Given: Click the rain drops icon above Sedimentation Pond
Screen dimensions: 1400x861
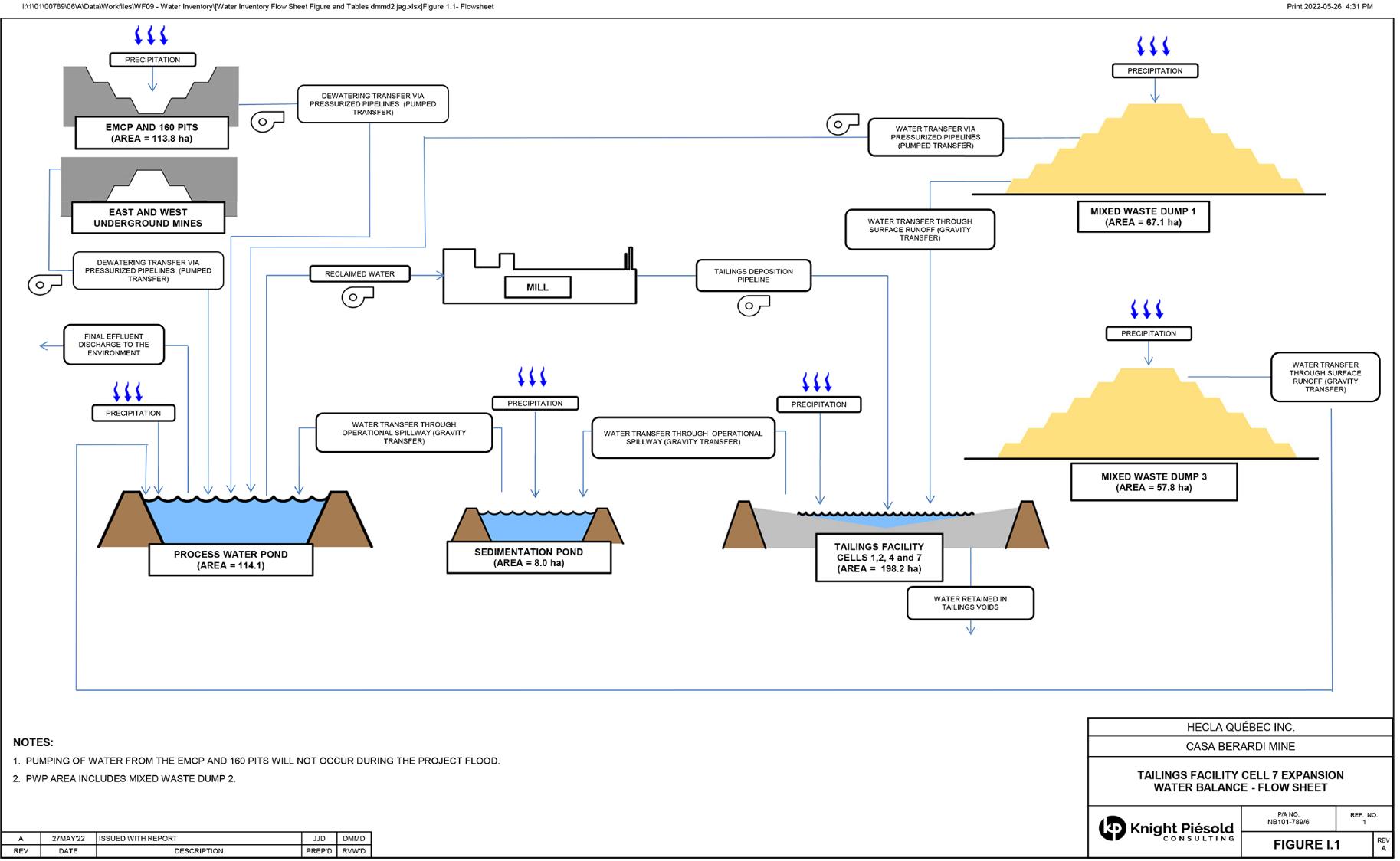Looking at the screenshot, I should click(x=532, y=377).
